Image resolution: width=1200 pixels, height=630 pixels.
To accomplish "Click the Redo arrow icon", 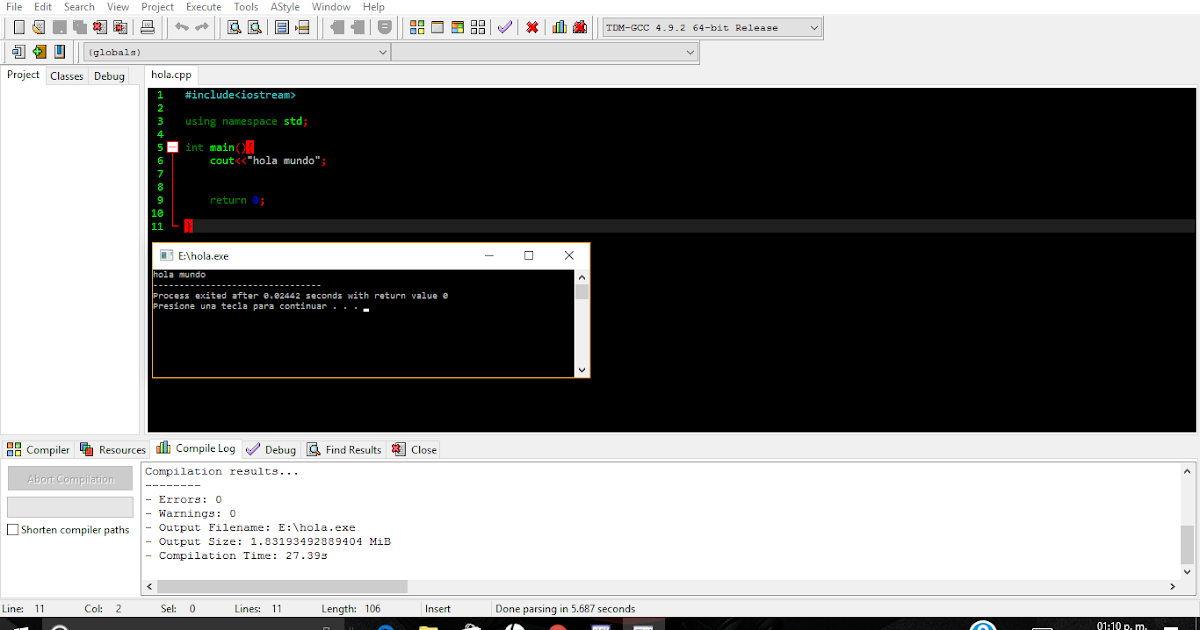I will [x=203, y=27].
